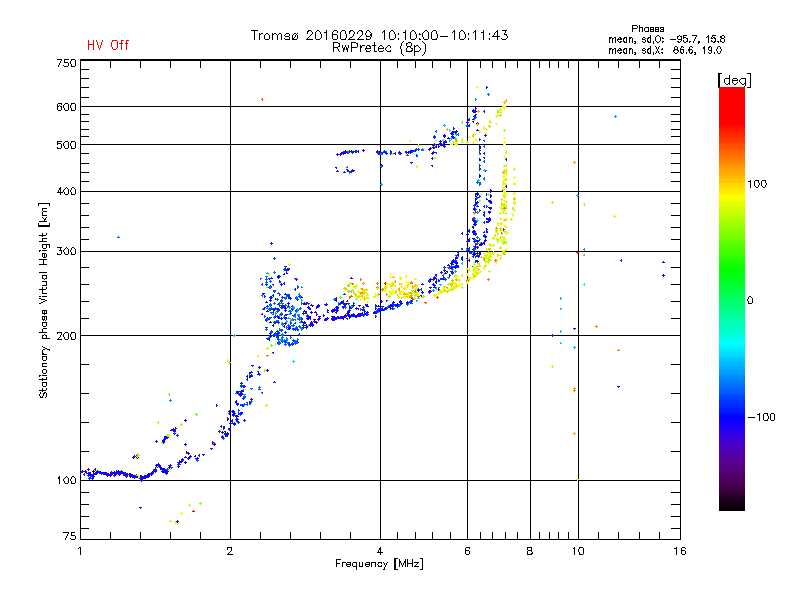Click the '6' frequency axis label
This screenshot has height=600, width=800.
[x=467, y=551]
